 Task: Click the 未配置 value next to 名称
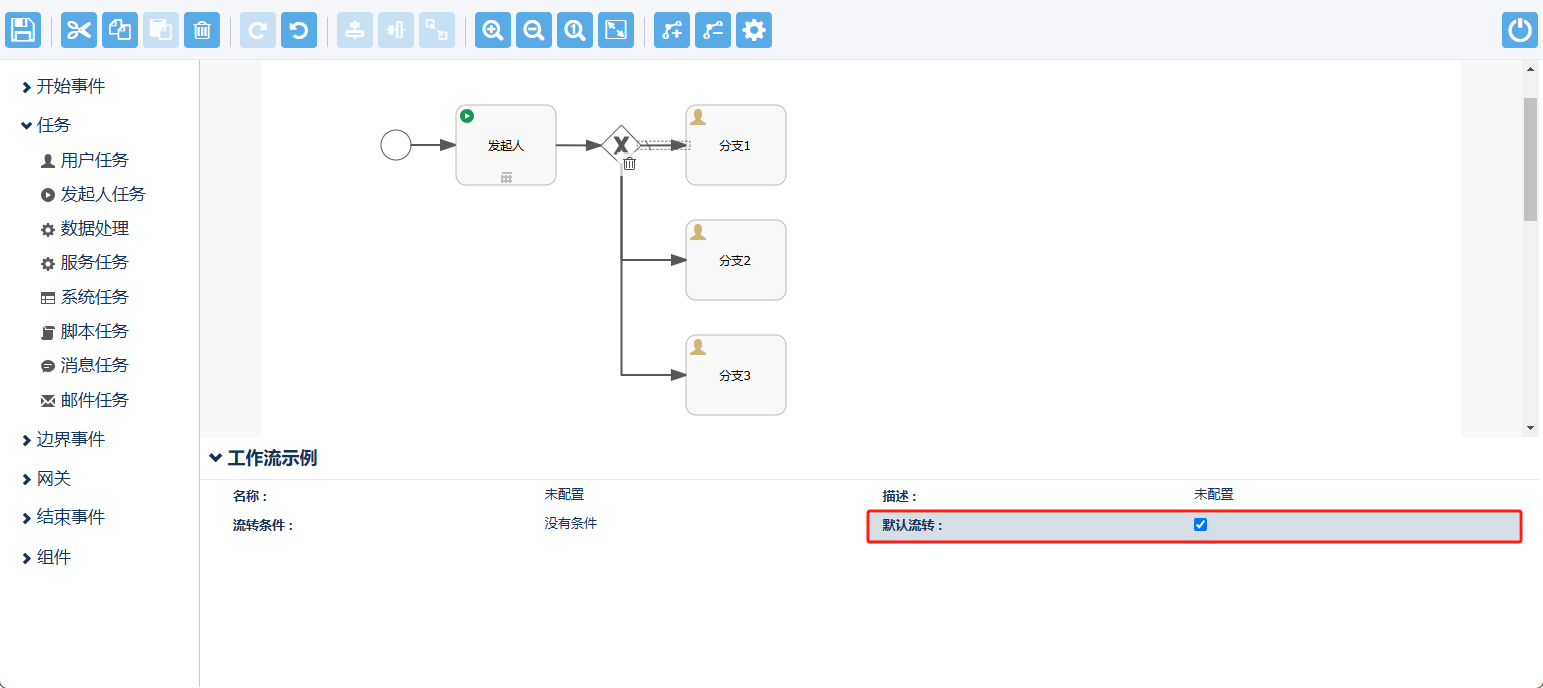point(564,494)
